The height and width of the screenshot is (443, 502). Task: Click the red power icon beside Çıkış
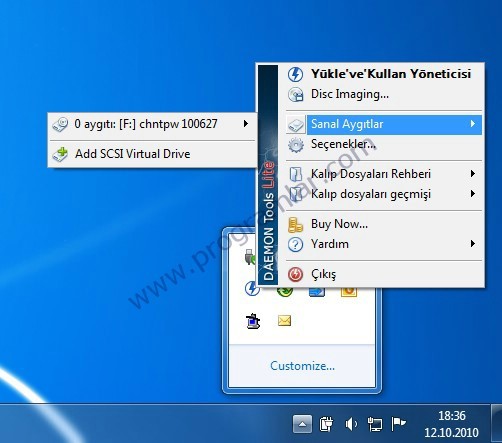coord(295,274)
